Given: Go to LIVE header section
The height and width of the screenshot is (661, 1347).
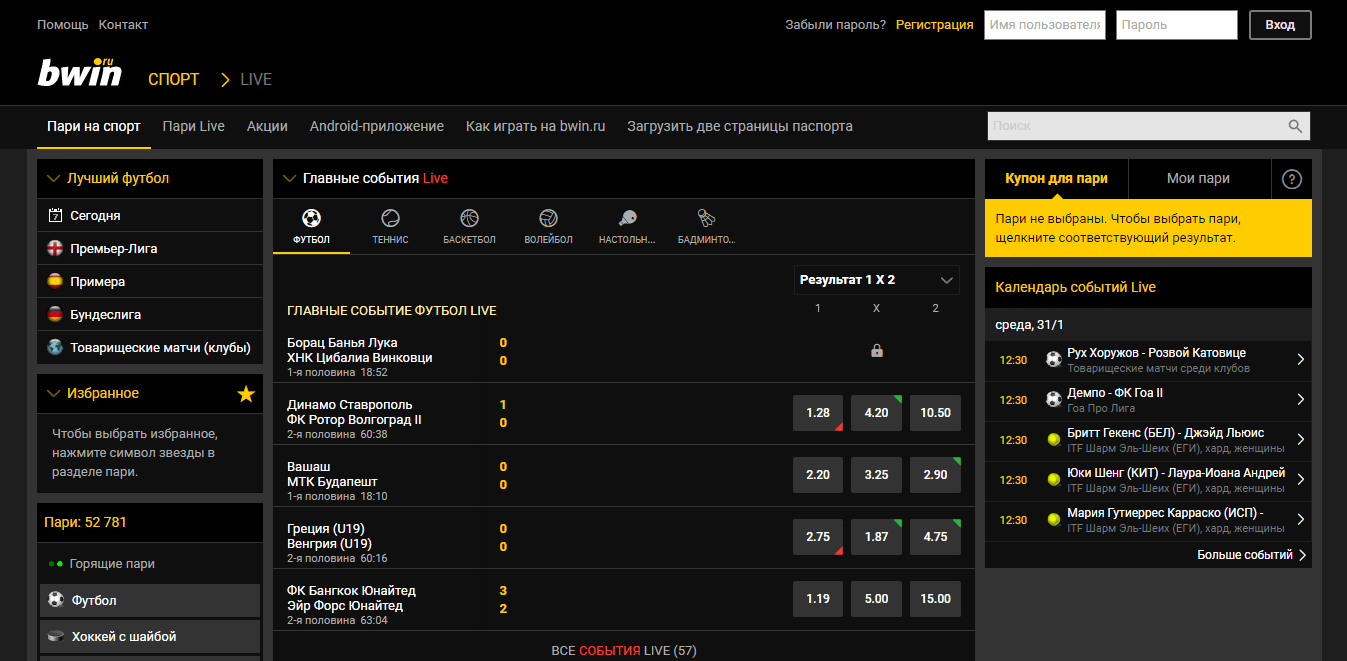Looking at the screenshot, I should tap(256, 79).
